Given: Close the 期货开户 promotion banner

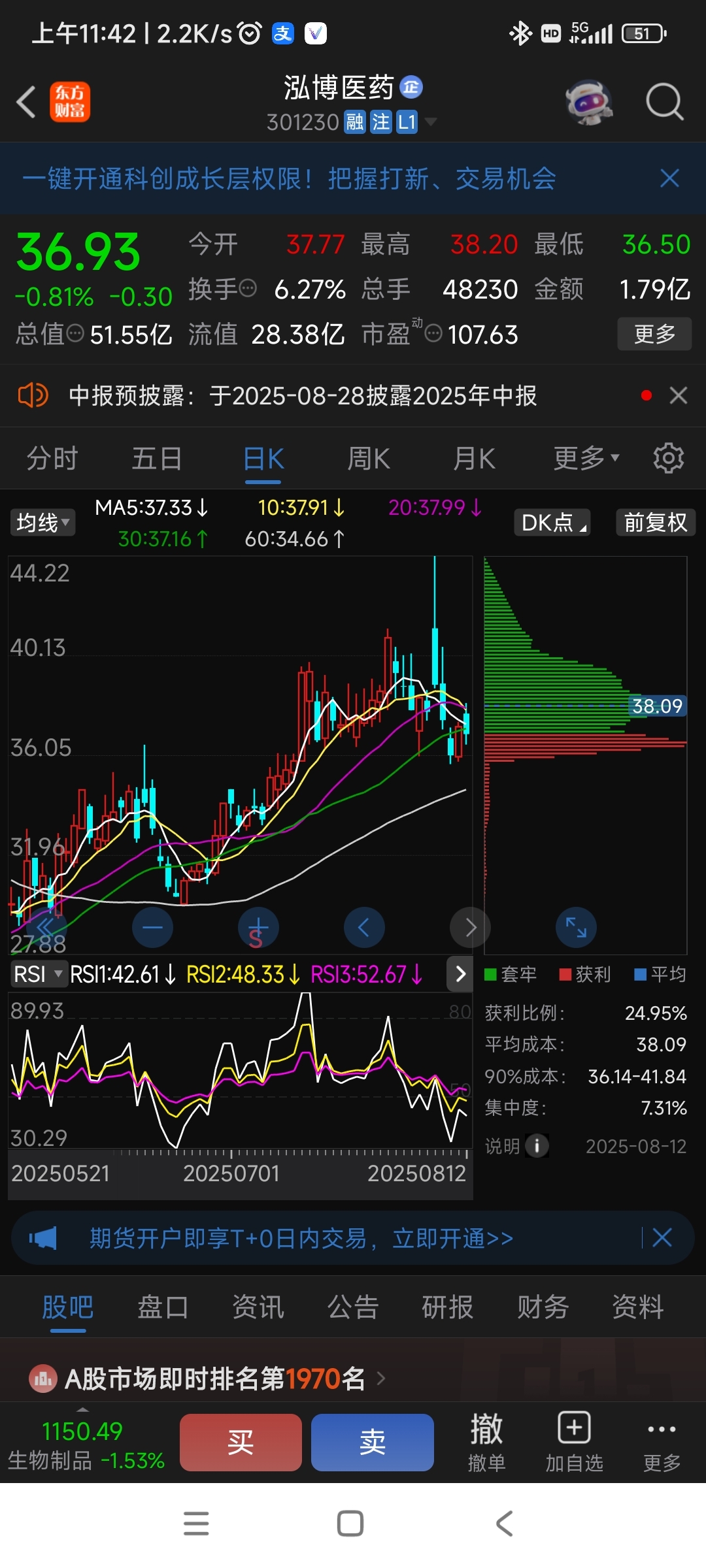Looking at the screenshot, I should (x=662, y=1237).
